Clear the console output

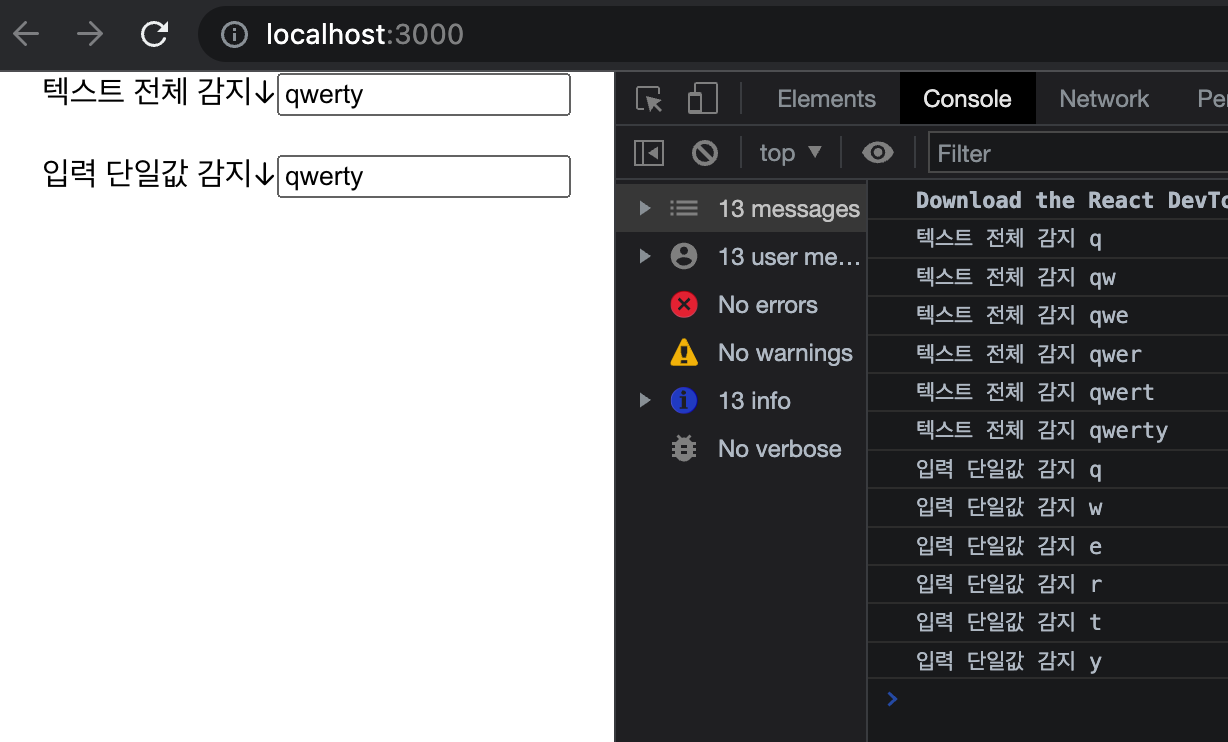tap(705, 153)
